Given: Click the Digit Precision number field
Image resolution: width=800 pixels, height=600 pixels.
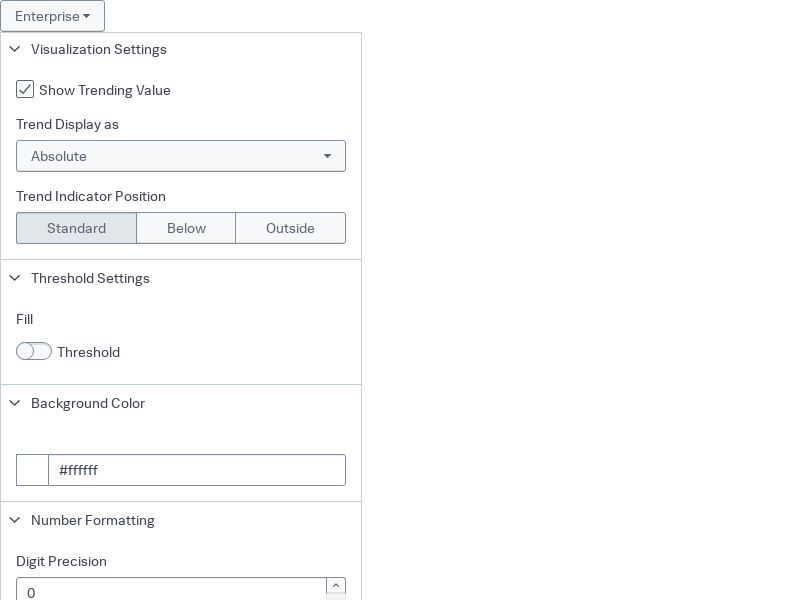Looking at the screenshot, I should (171, 590).
